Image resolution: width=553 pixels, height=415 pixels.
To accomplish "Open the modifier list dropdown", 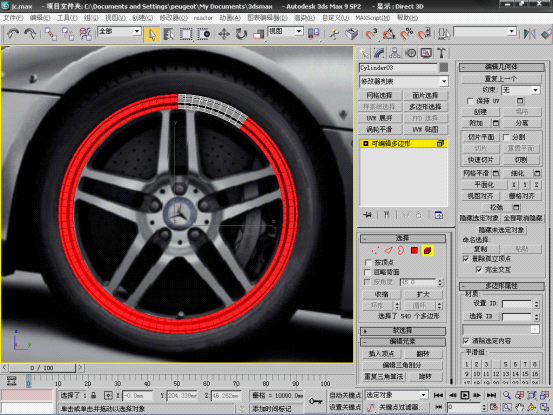I will tap(404, 81).
